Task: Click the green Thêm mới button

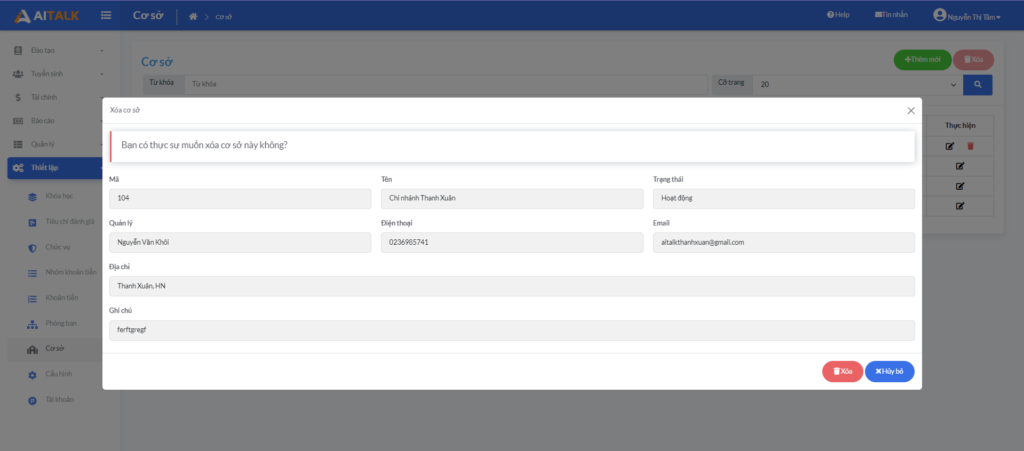Action: point(921,60)
